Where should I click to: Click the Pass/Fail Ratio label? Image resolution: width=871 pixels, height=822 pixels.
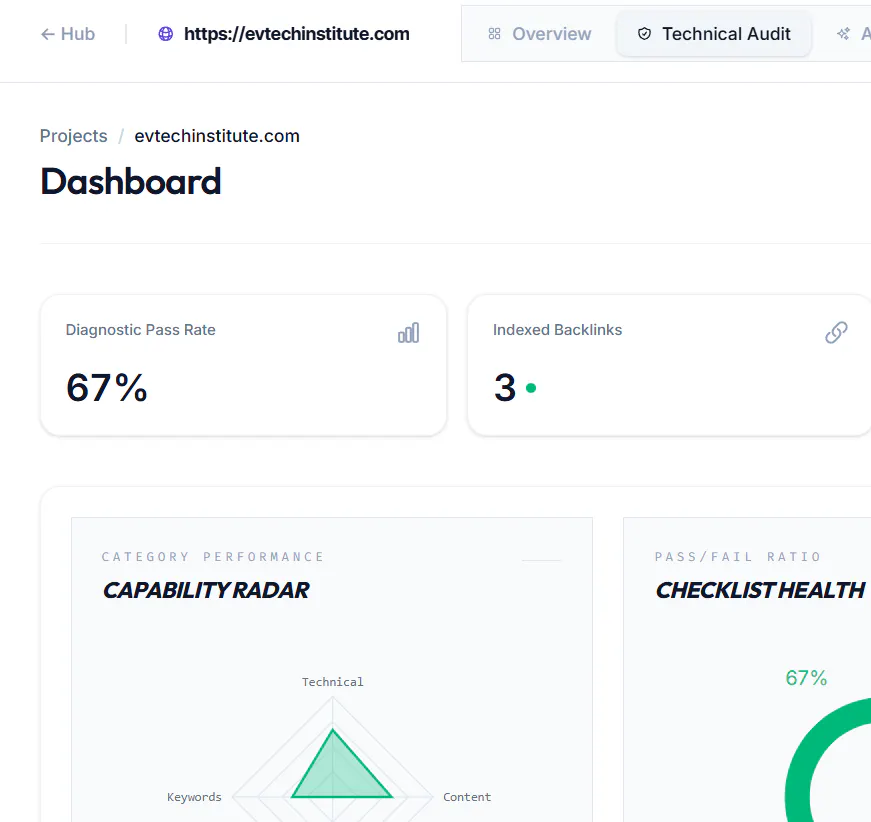(x=738, y=557)
